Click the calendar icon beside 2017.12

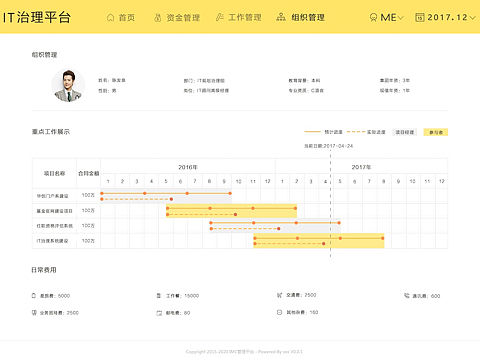click(420, 17)
